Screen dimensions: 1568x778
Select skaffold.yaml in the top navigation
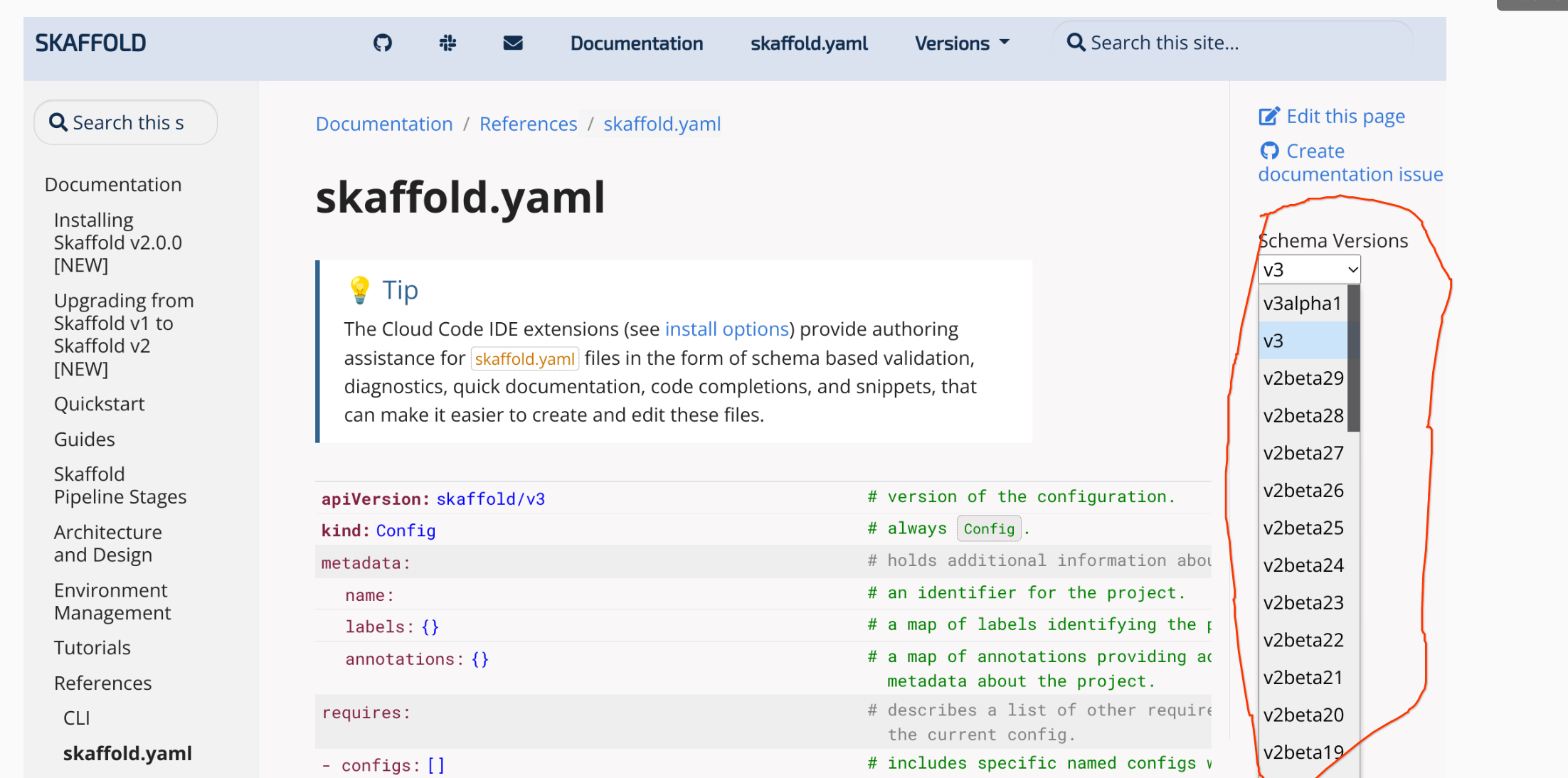pos(808,43)
